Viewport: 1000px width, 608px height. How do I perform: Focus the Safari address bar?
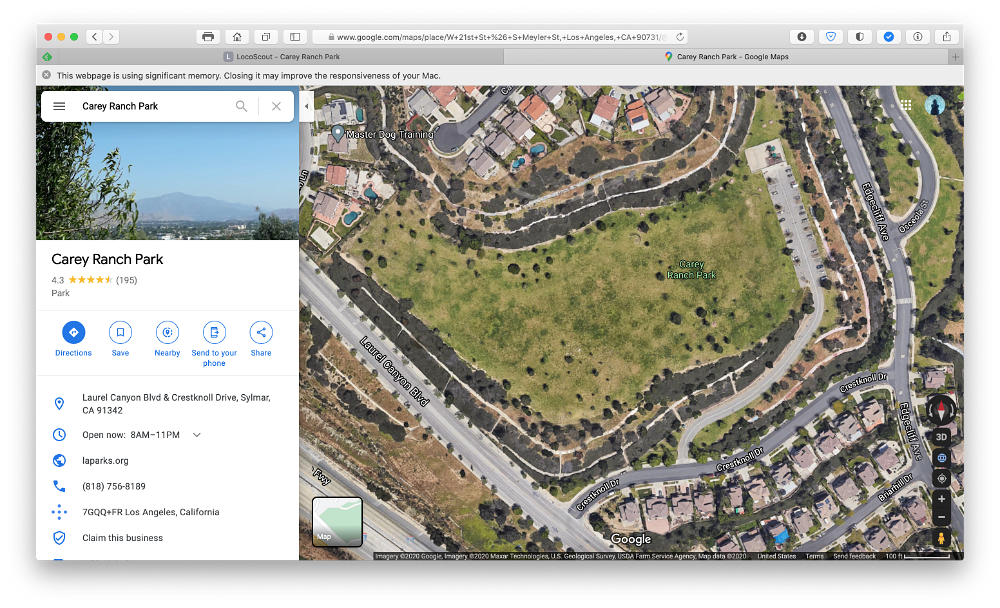(x=501, y=37)
